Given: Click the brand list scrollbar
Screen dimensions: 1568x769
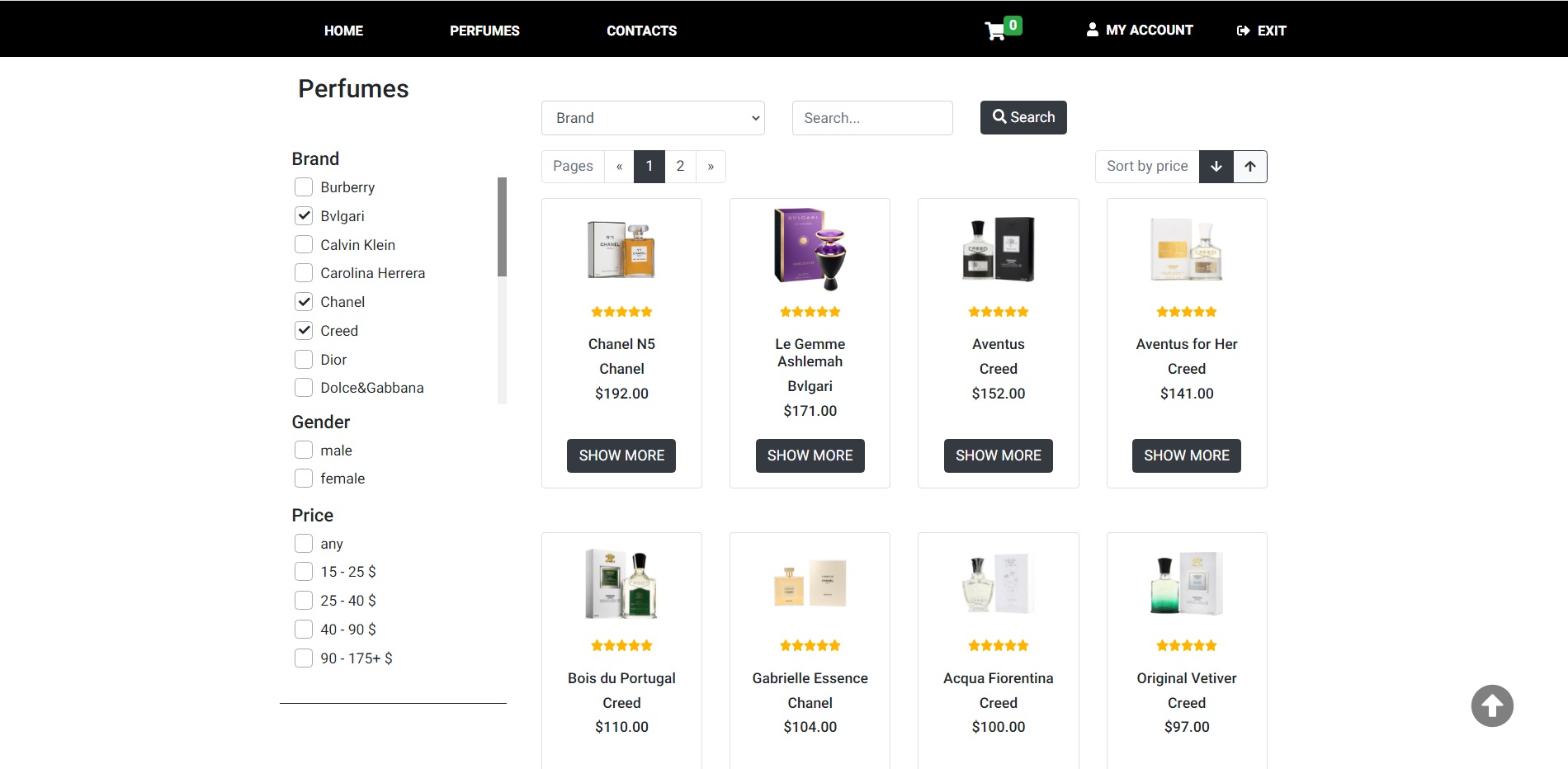Looking at the screenshot, I should click(x=502, y=227).
